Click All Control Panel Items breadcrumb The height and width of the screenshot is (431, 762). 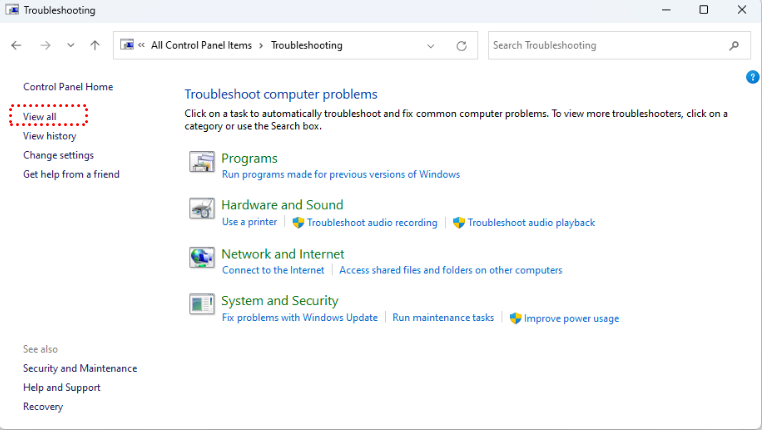pos(202,46)
